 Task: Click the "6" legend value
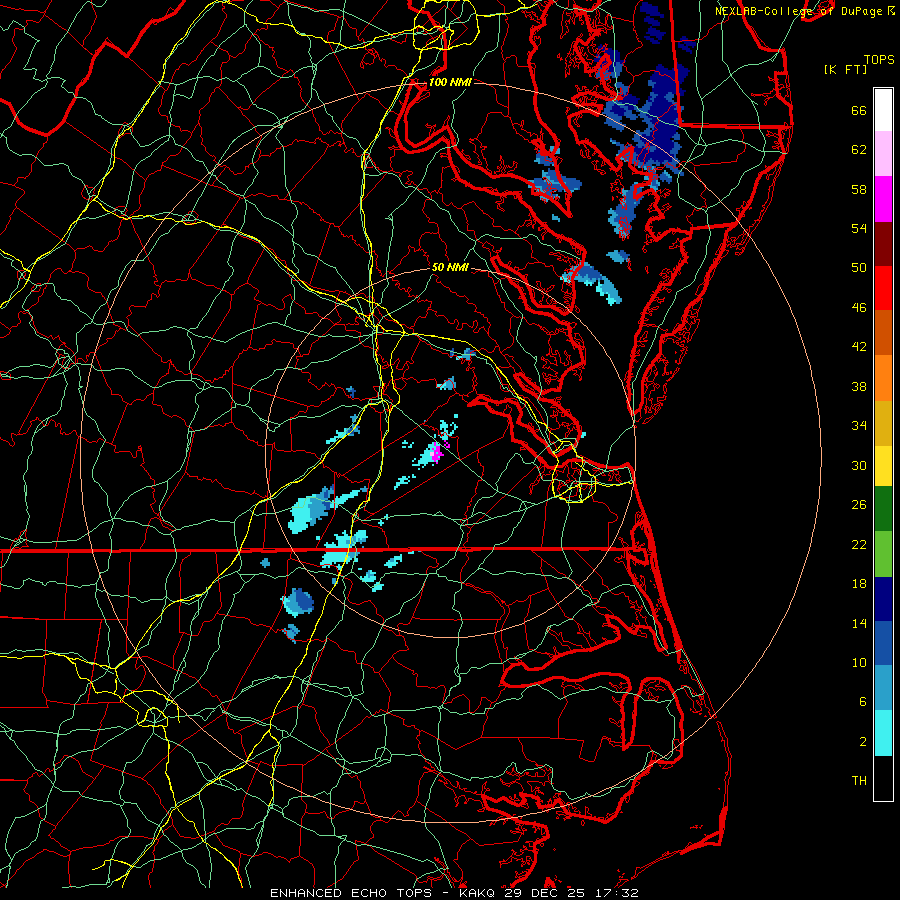click(863, 702)
